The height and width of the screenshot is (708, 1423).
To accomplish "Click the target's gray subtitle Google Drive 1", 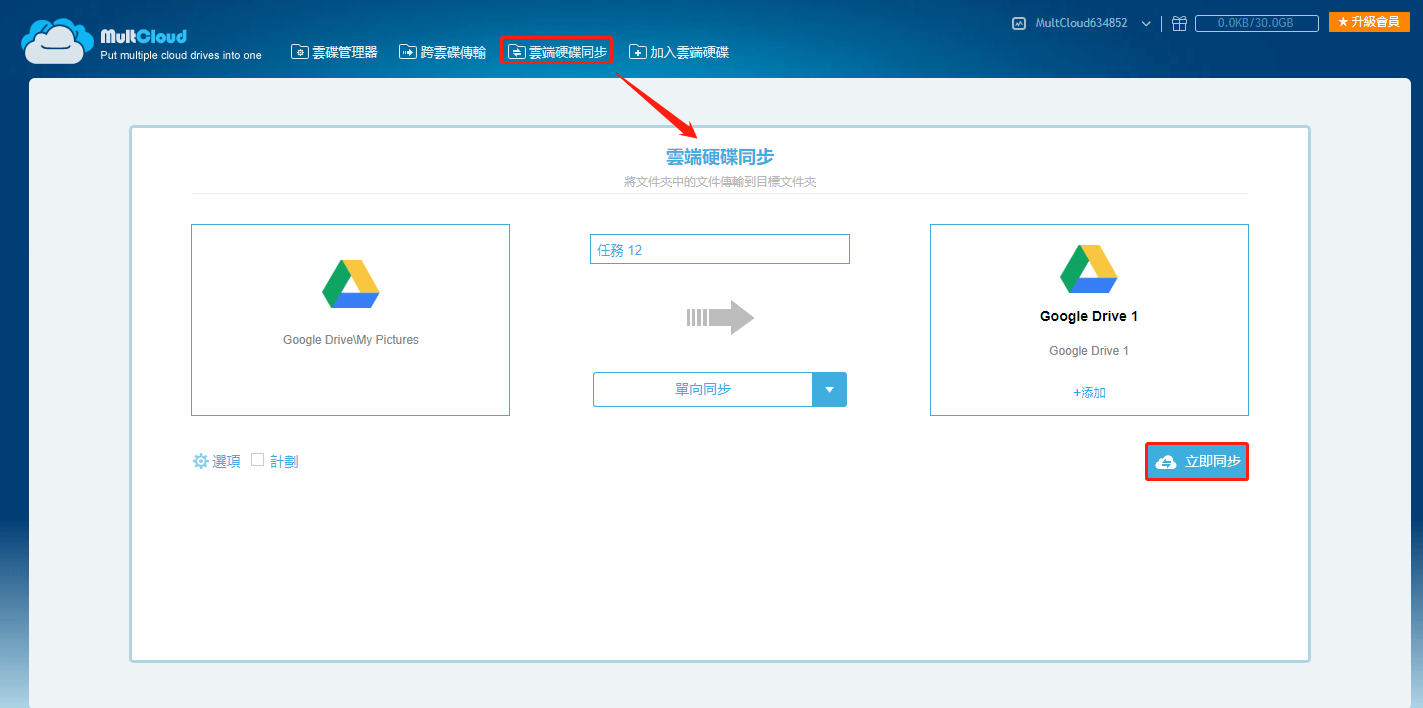I will coord(1089,351).
